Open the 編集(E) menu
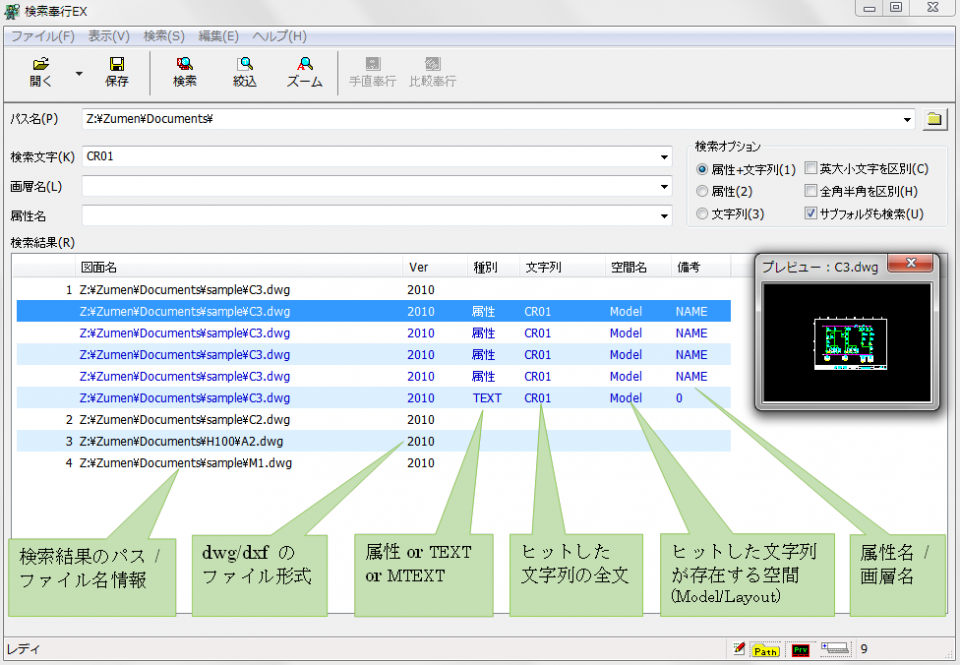Screen dimensions: 960x665 [x=218, y=36]
